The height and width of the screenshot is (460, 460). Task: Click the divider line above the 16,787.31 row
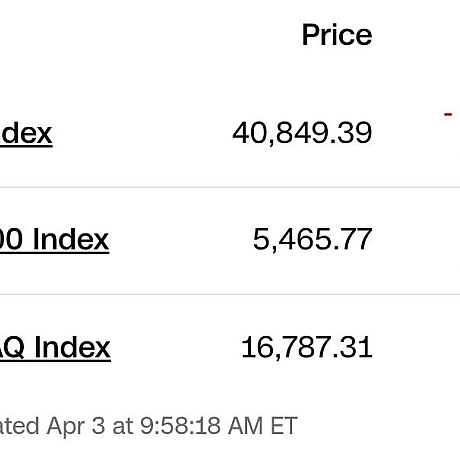(230, 295)
